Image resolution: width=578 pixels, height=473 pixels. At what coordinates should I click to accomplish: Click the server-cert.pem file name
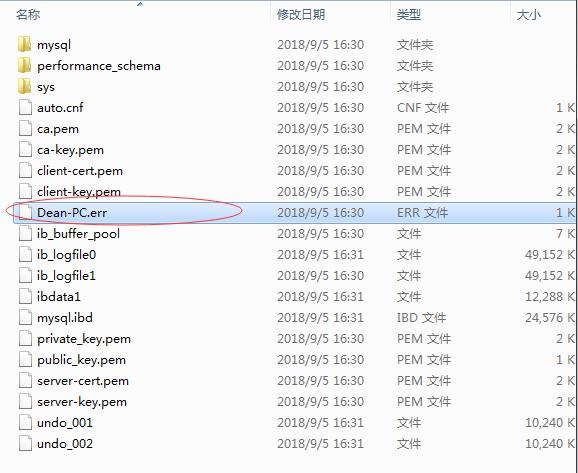pyautogui.click(x=83, y=381)
